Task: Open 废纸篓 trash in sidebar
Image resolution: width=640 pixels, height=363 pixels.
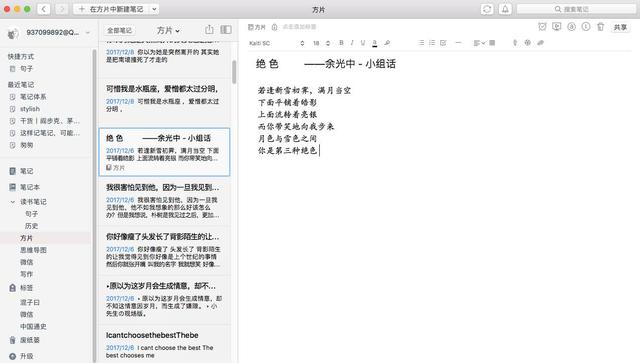Action: tap(30, 340)
